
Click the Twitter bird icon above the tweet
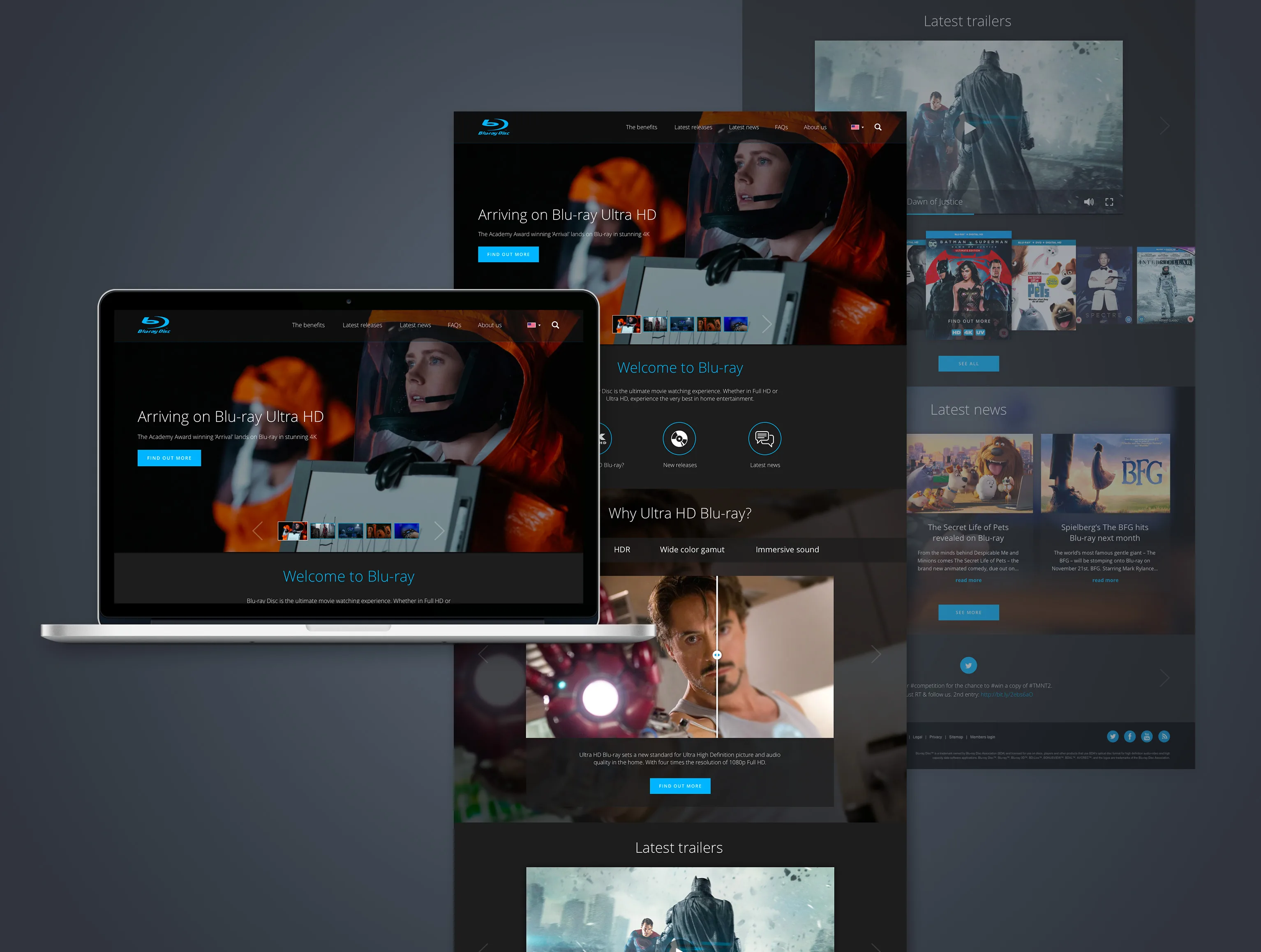click(968, 665)
